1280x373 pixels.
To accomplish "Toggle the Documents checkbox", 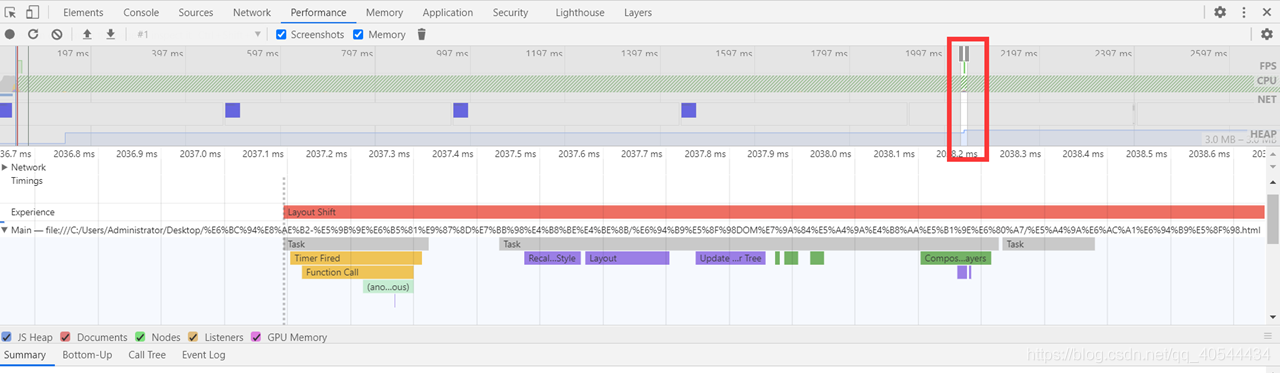I will 65,337.
